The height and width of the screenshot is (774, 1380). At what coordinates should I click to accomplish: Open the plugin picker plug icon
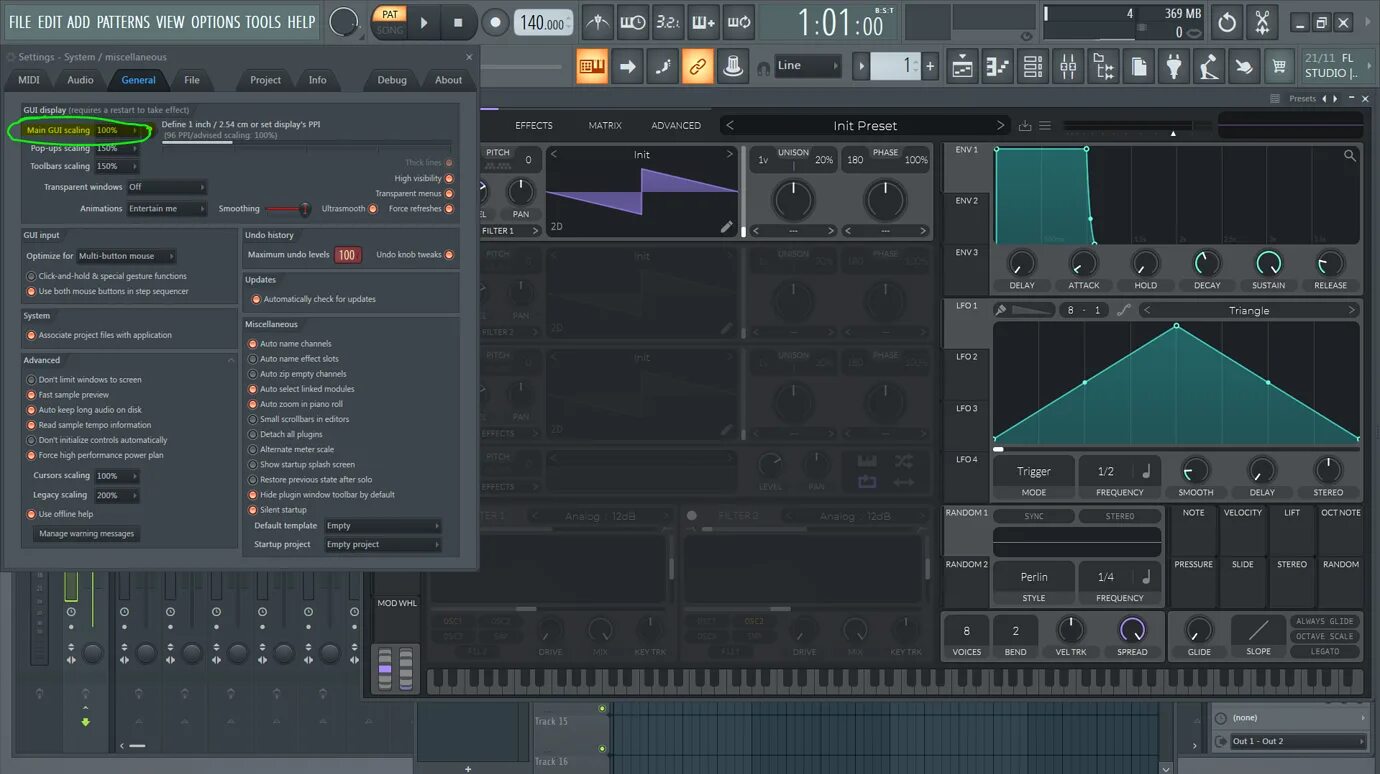(1174, 66)
